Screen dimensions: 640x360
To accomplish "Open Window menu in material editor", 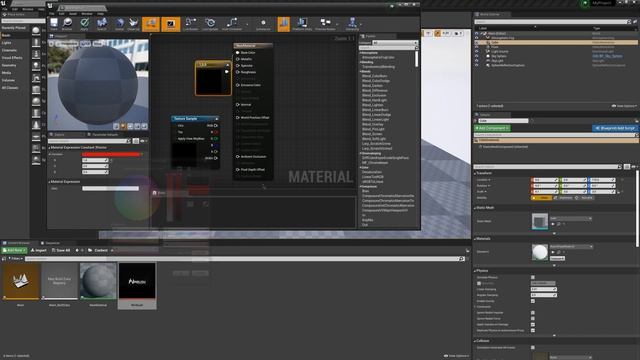I will tap(87, 13).
